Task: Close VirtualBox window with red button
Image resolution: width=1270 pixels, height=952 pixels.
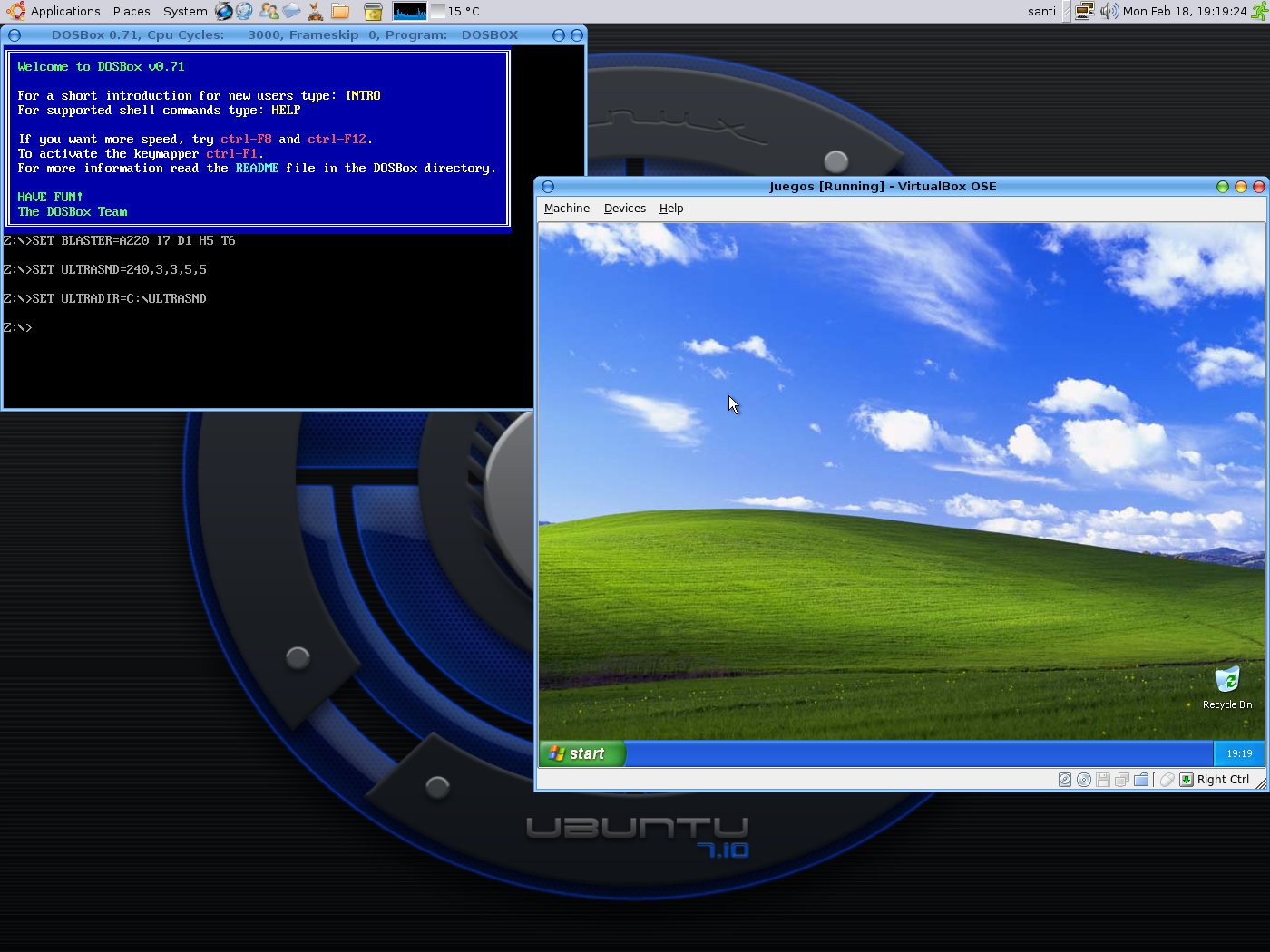Action: pos(1259,187)
